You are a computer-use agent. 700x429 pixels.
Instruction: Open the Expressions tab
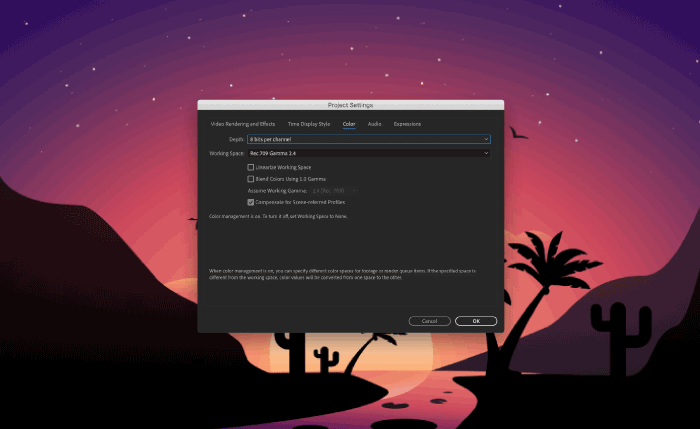(x=407, y=124)
